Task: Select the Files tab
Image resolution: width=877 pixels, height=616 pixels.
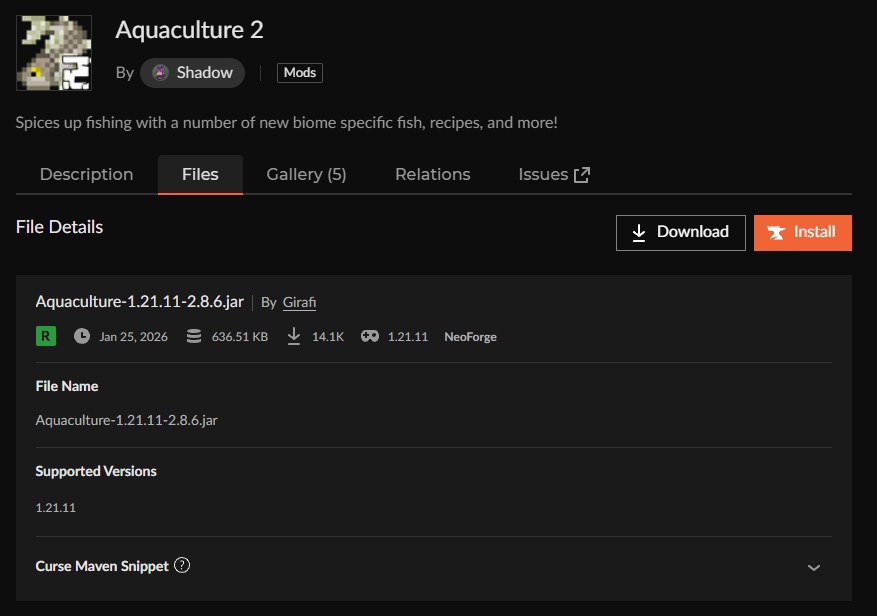Action: tap(200, 174)
